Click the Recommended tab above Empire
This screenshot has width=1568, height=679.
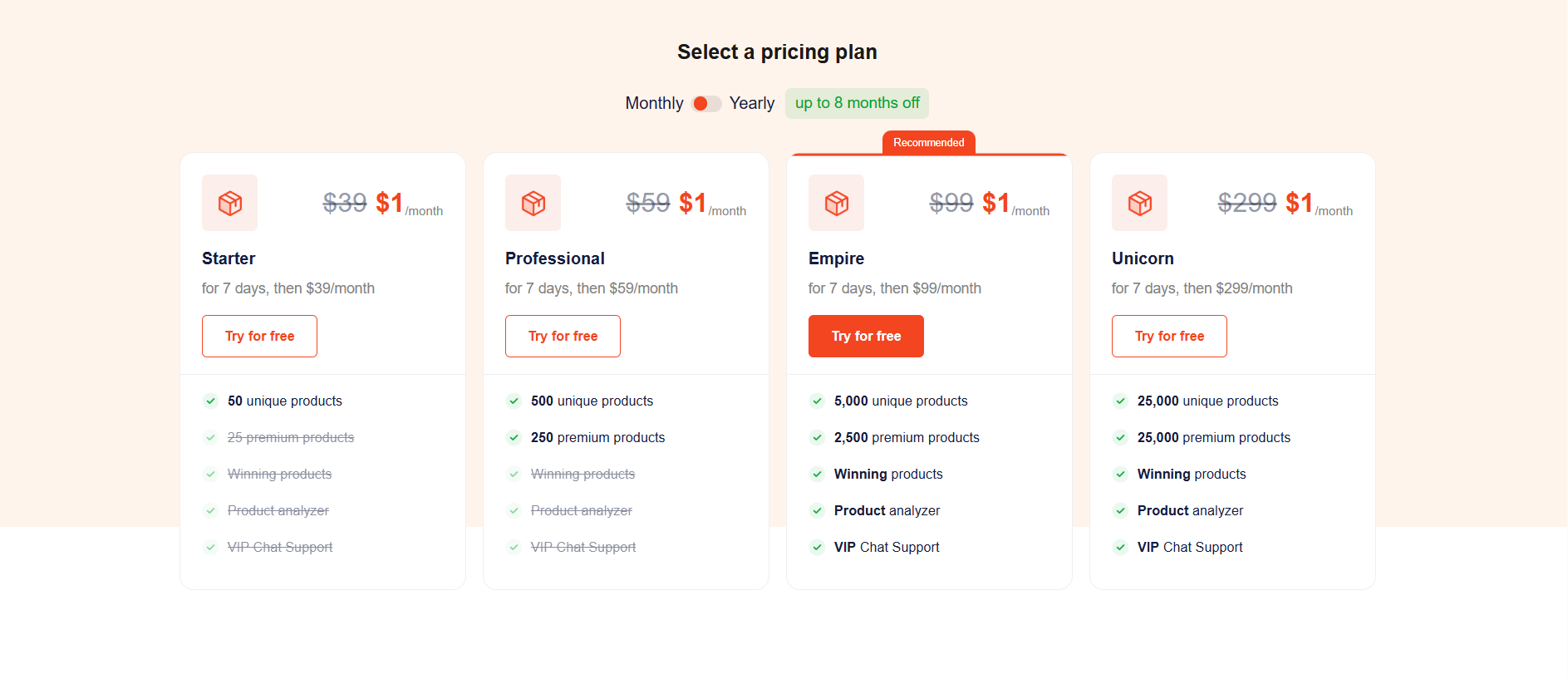click(929, 142)
